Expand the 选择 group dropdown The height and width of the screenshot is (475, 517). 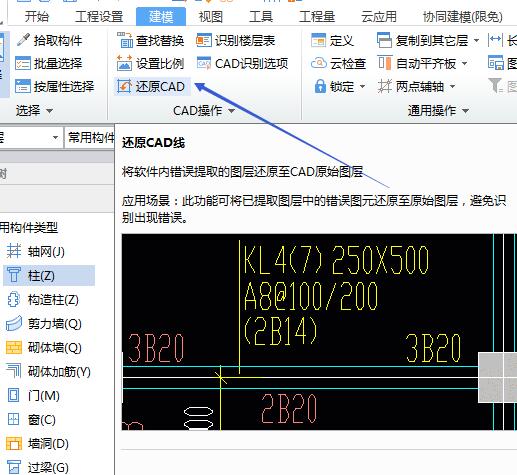(49, 110)
